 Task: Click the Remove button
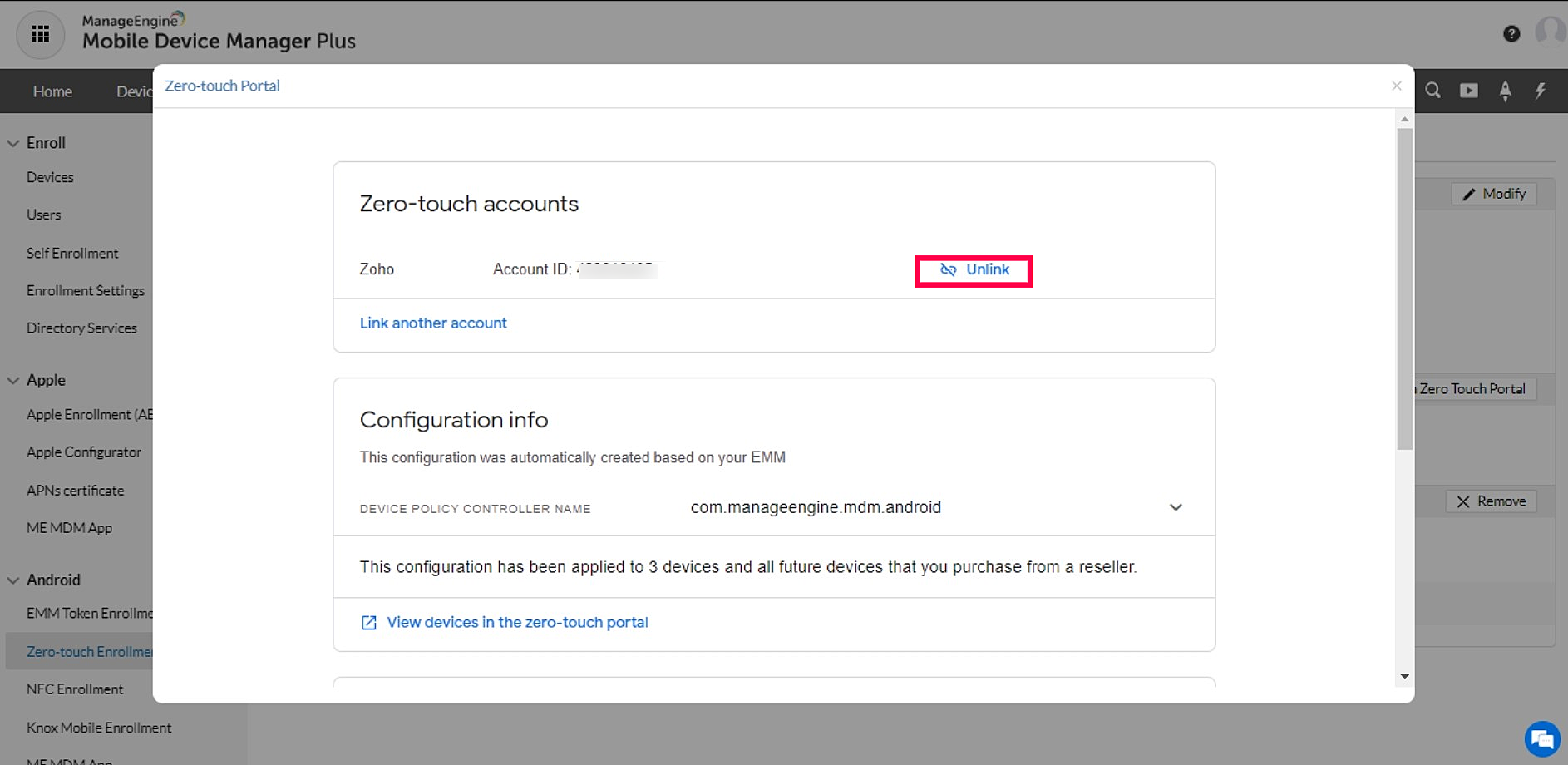tap(1492, 501)
